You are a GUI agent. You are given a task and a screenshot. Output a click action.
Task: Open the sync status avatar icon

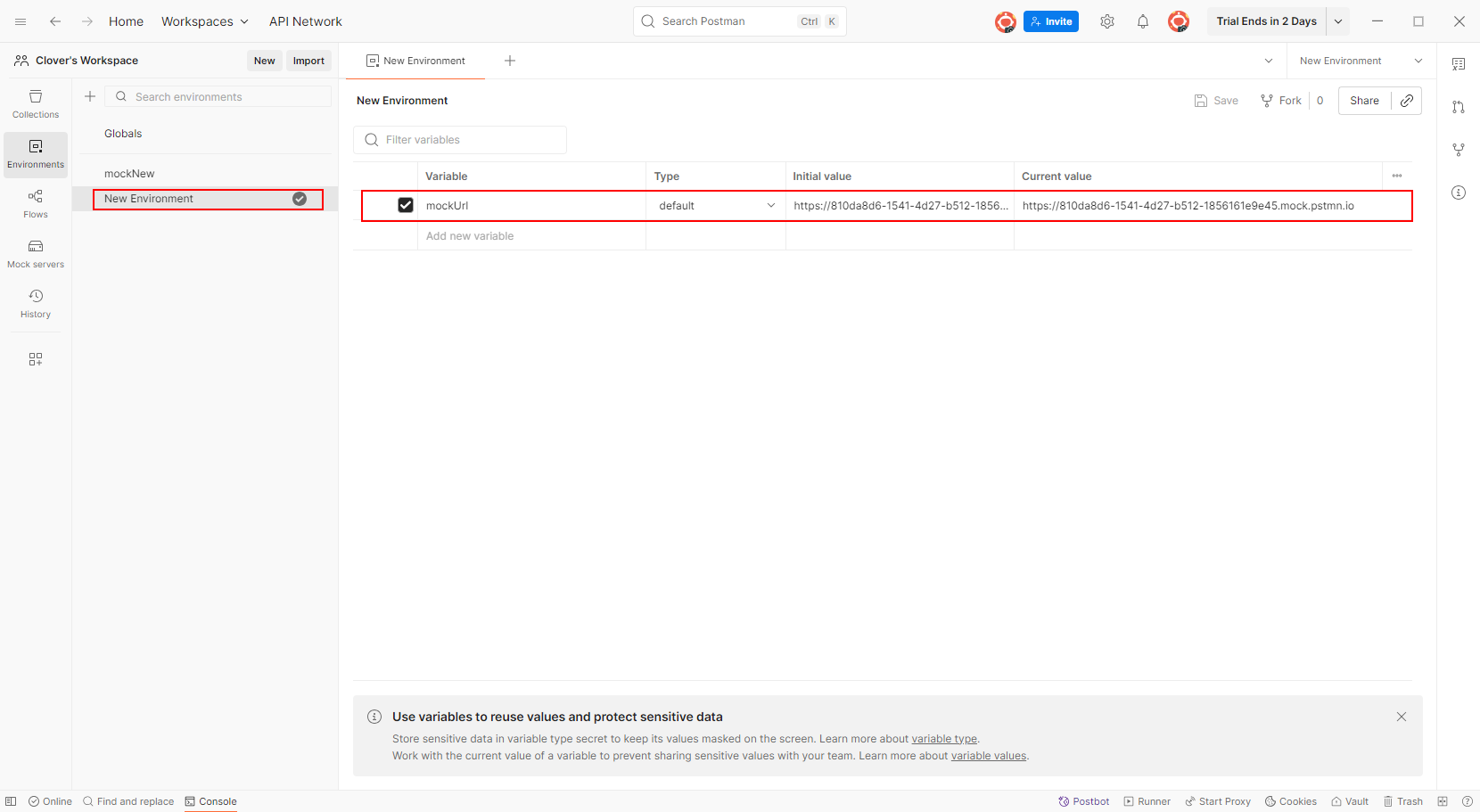[x=1006, y=21]
